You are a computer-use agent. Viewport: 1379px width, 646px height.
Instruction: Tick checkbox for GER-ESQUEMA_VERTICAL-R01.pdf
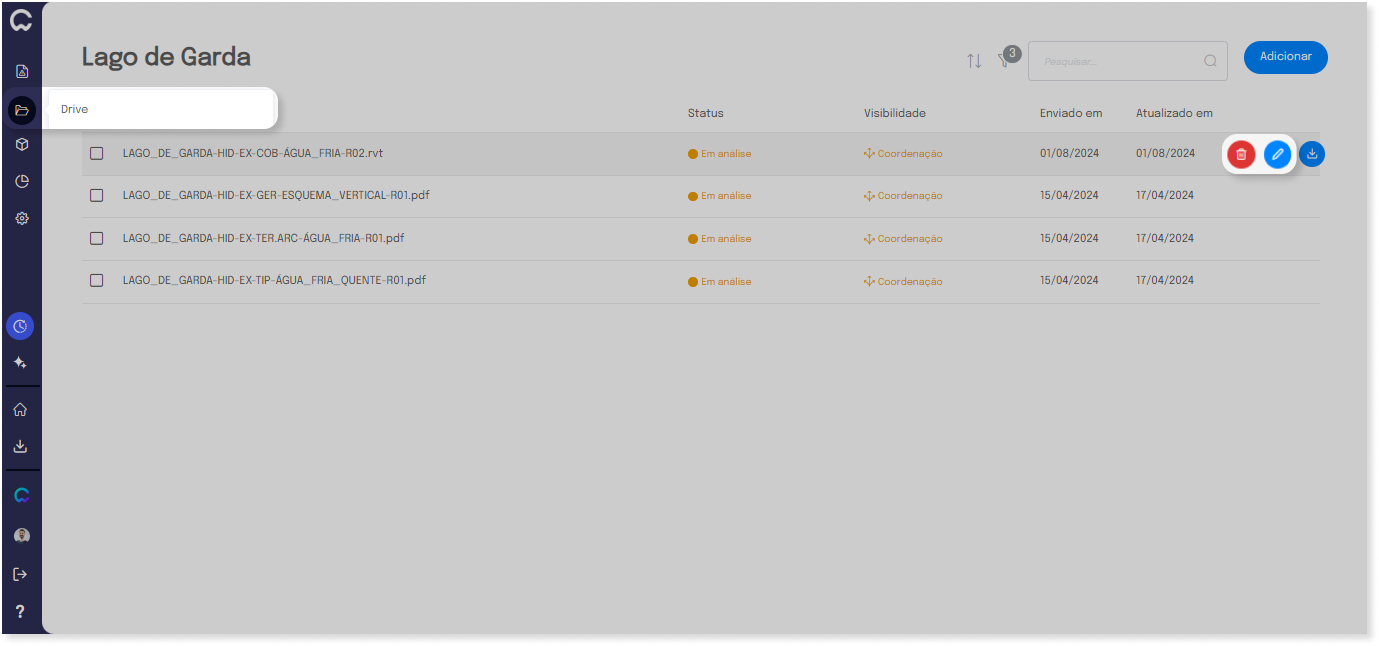click(97, 195)
